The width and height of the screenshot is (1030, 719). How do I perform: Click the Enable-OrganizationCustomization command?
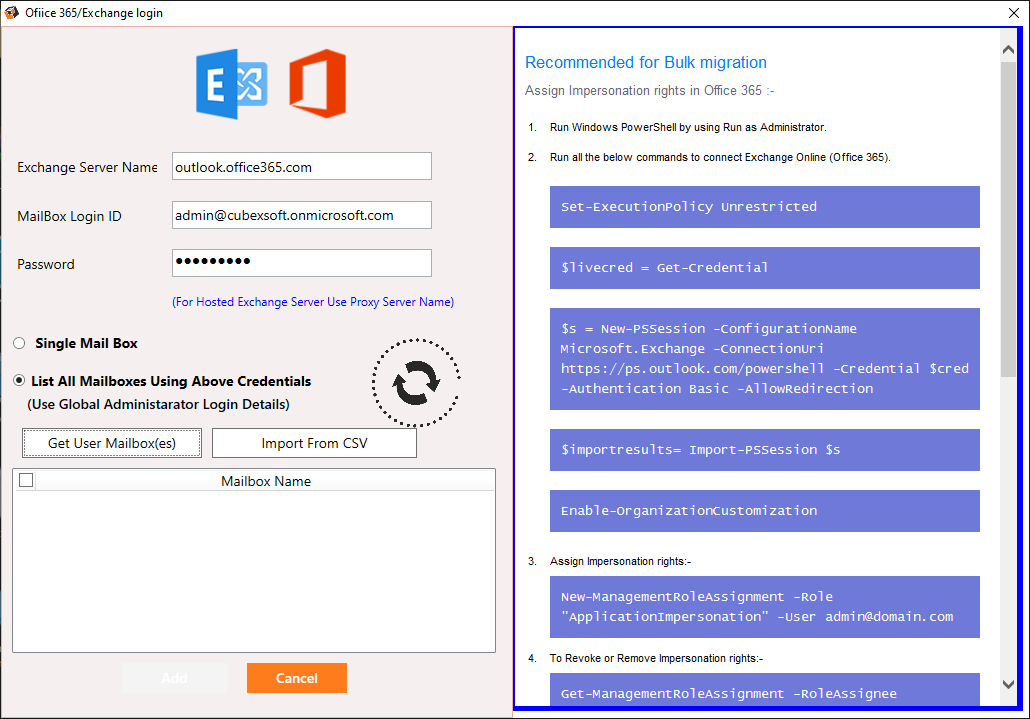point(765,511)
